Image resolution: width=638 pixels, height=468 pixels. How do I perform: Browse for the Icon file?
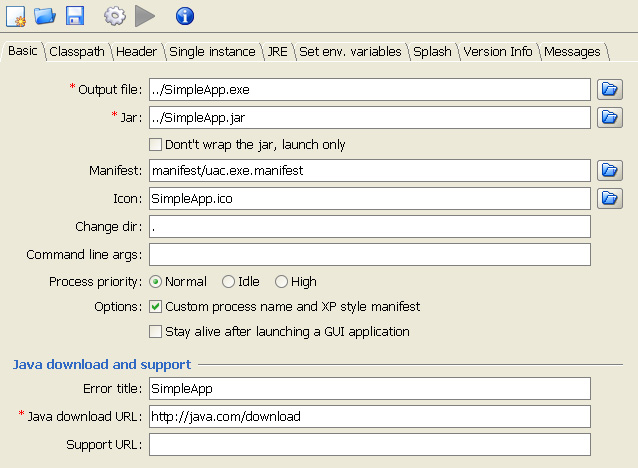click(609, 198)
